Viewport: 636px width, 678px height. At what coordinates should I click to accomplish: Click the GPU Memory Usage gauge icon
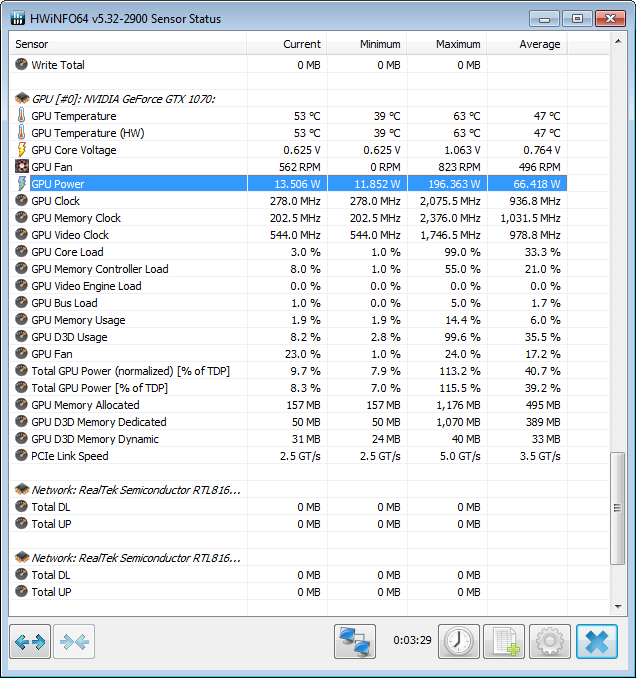(21, 320)
